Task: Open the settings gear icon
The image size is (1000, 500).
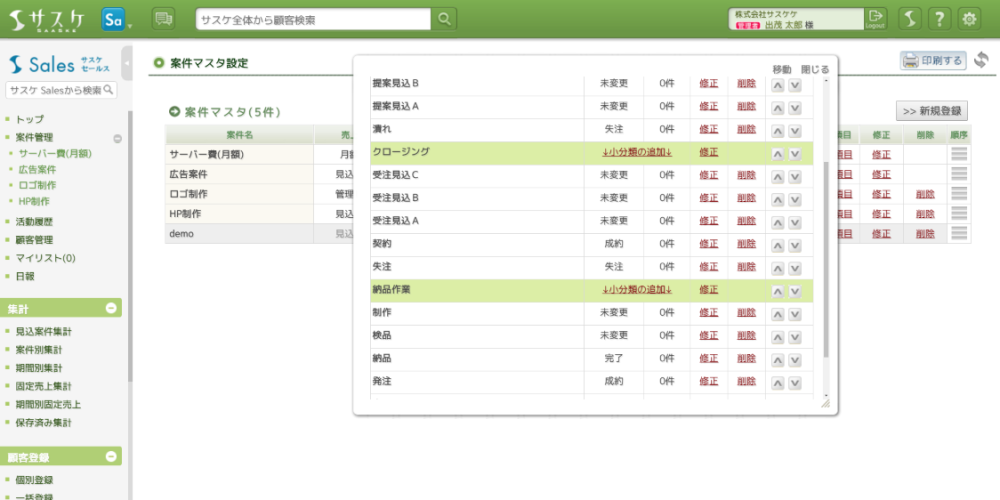Action: [969, 19]
